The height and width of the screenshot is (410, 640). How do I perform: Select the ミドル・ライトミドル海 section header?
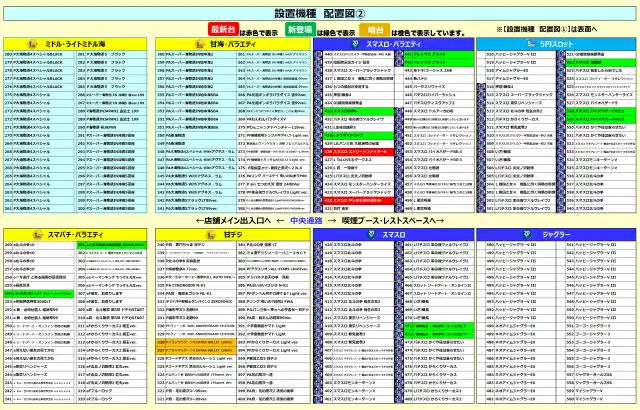tap(75, 44)
